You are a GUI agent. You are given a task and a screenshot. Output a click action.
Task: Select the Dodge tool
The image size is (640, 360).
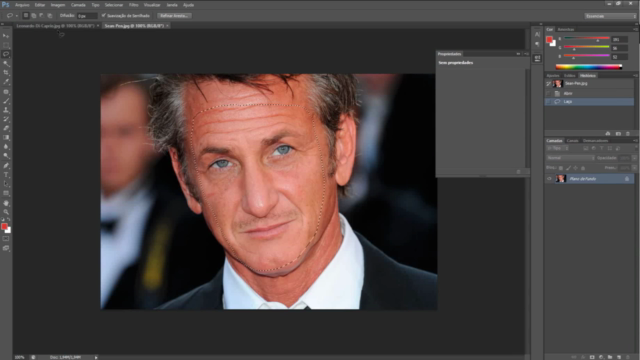6,156
